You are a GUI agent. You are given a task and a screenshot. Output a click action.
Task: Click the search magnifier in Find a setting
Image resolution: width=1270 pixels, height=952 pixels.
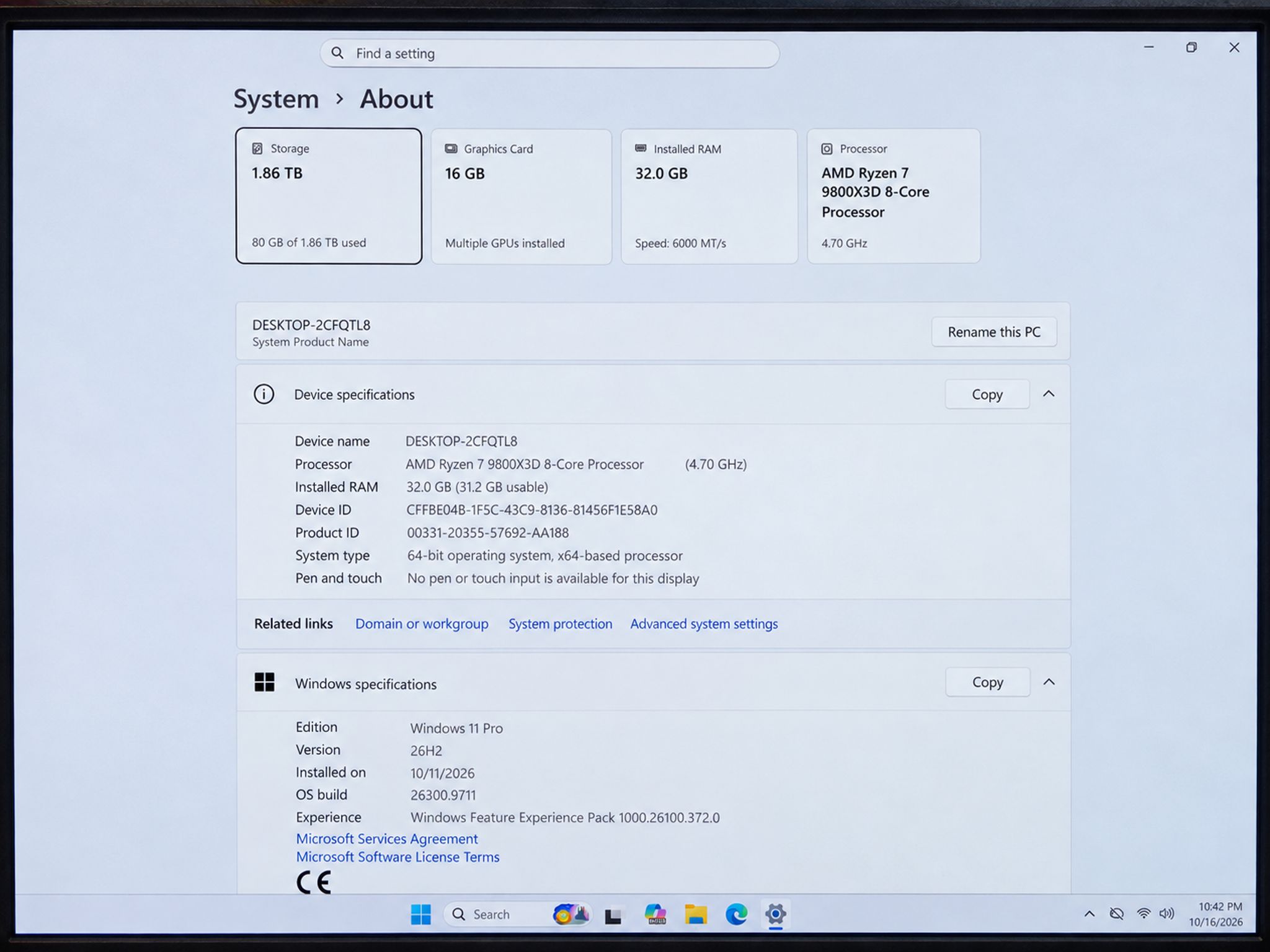(x=337, y=53)
